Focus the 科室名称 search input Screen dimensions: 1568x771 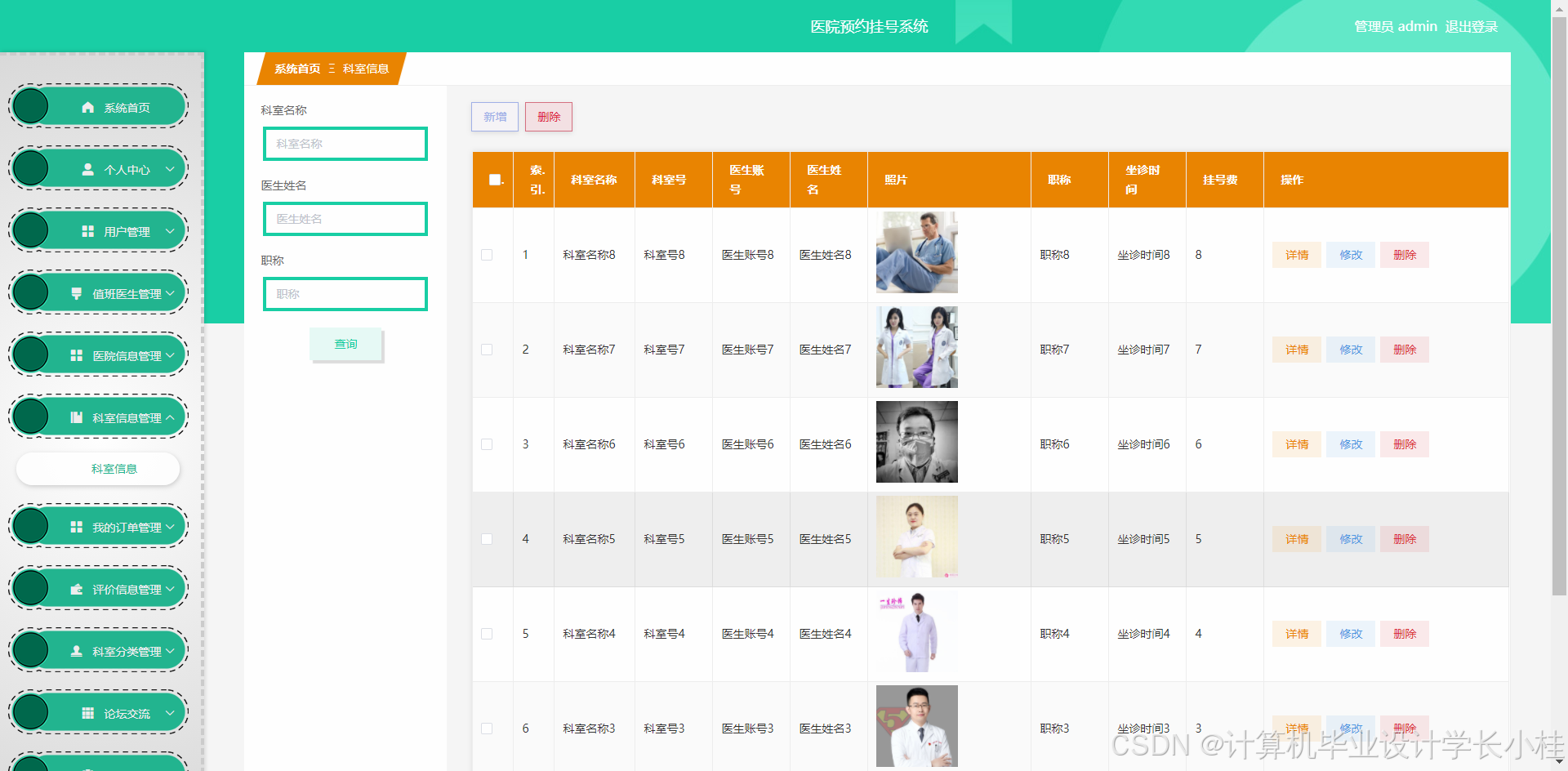tap(345, 144)
